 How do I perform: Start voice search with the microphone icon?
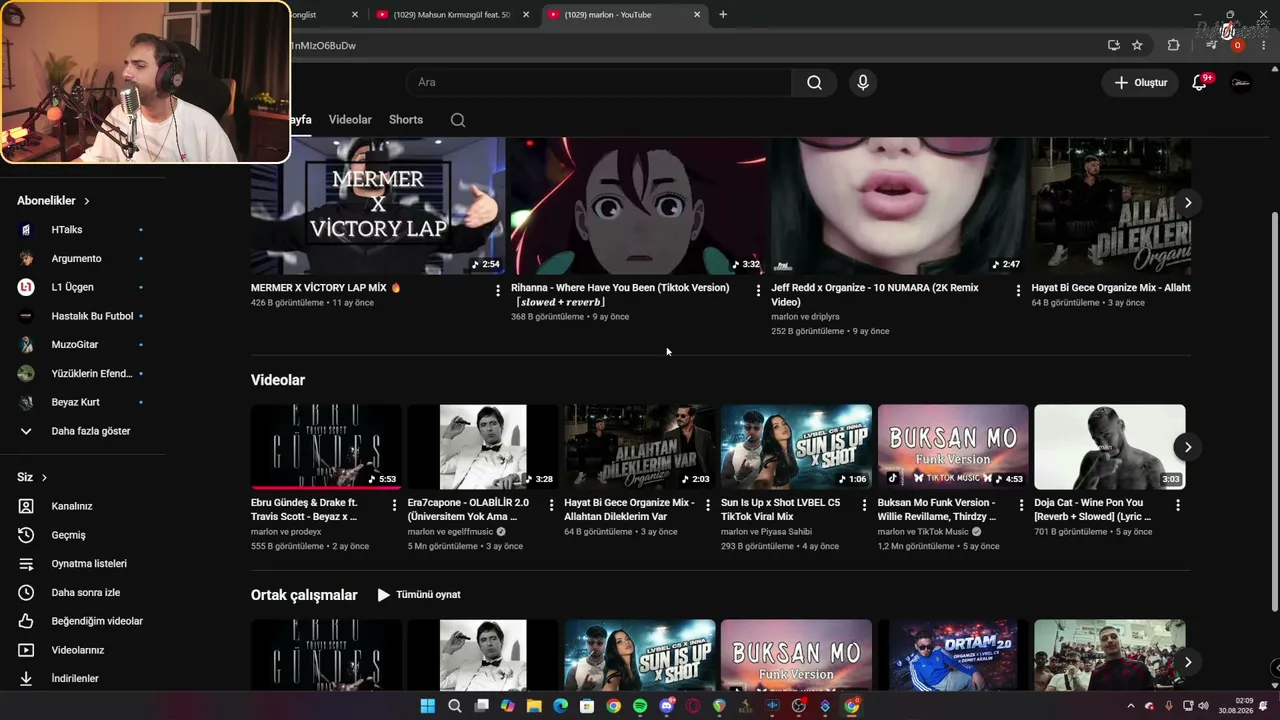coord(863,82)
